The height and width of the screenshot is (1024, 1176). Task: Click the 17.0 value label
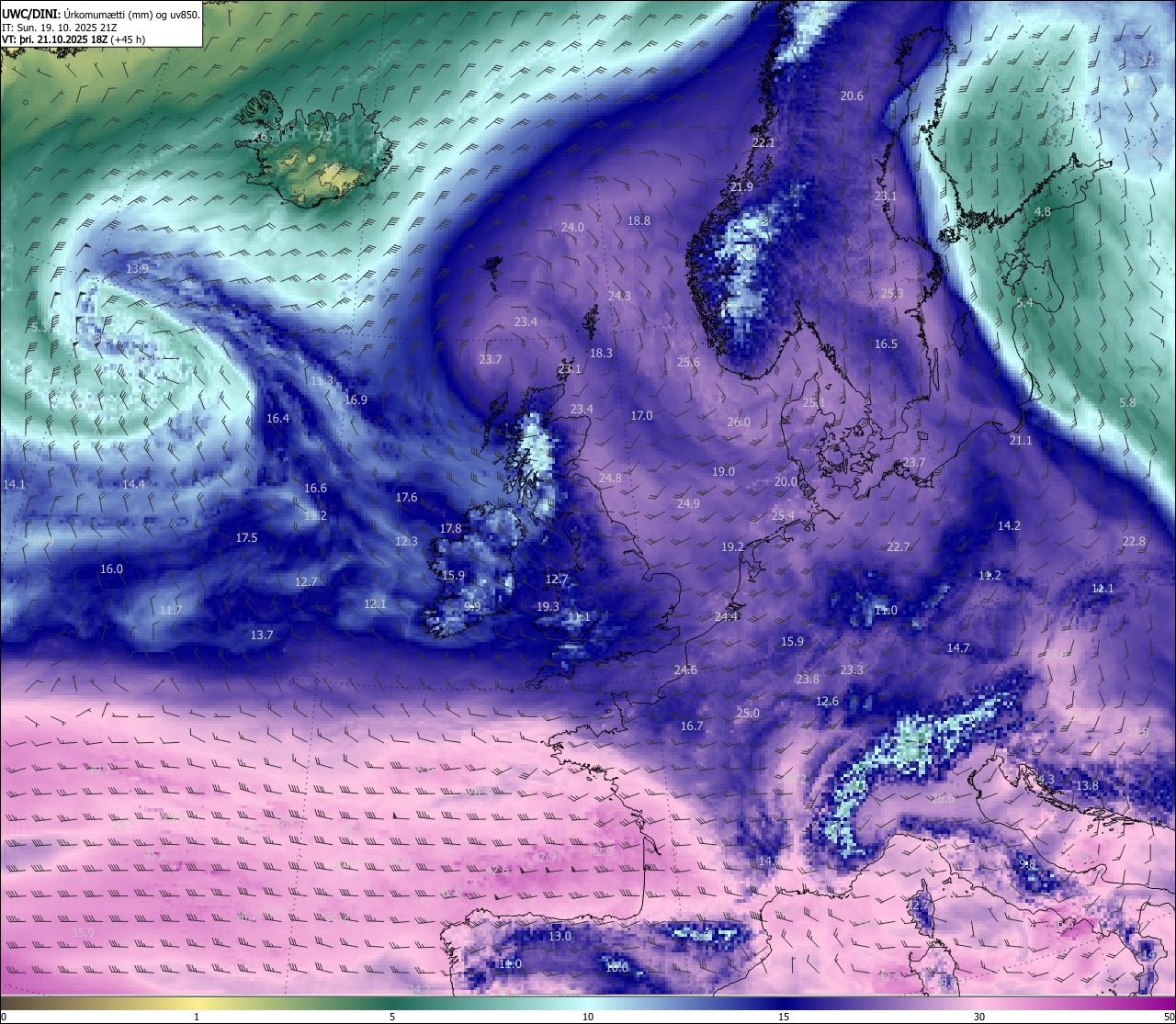(641, 415)
